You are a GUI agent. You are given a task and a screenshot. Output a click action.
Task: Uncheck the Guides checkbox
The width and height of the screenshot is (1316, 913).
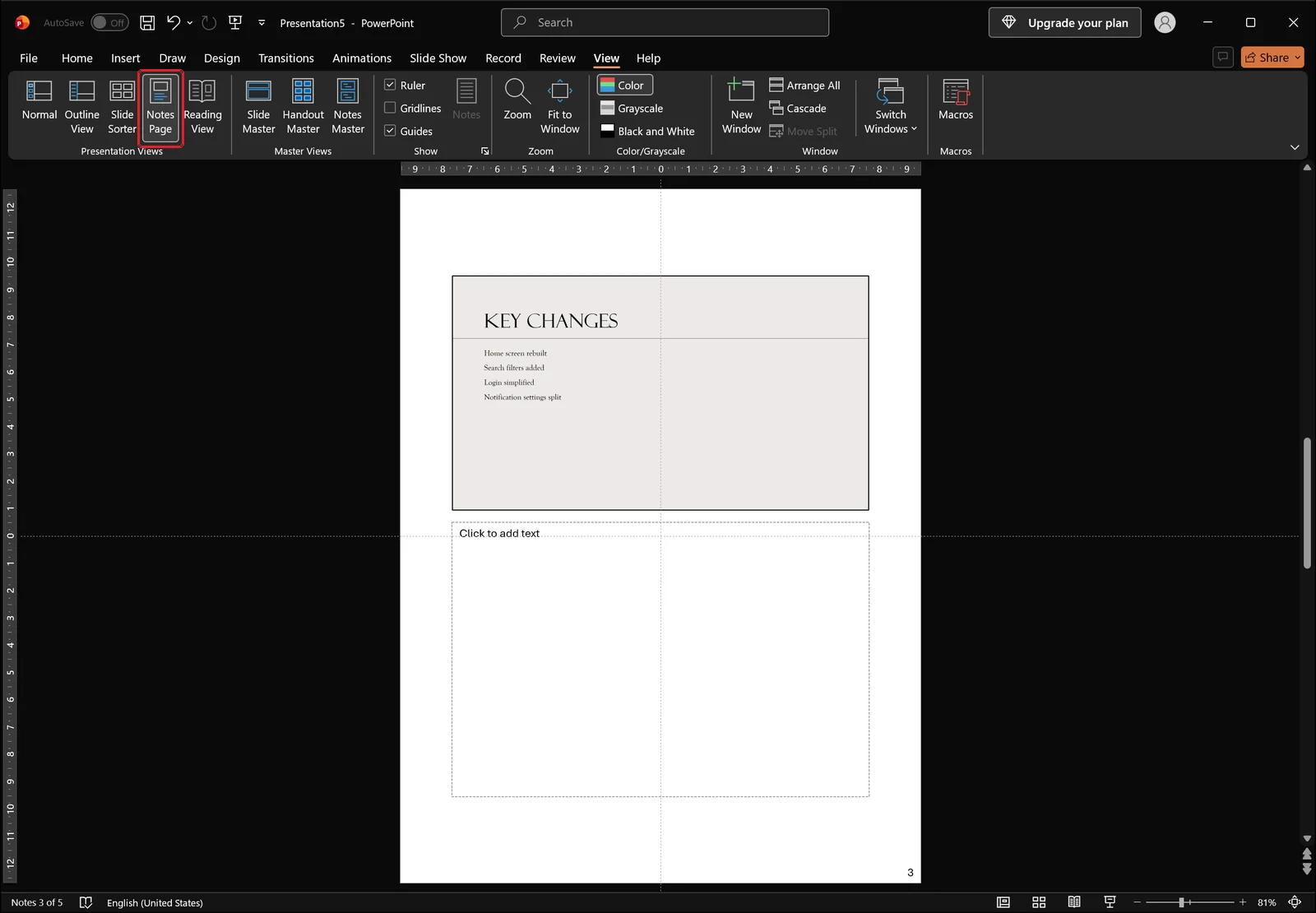[390, 132]
